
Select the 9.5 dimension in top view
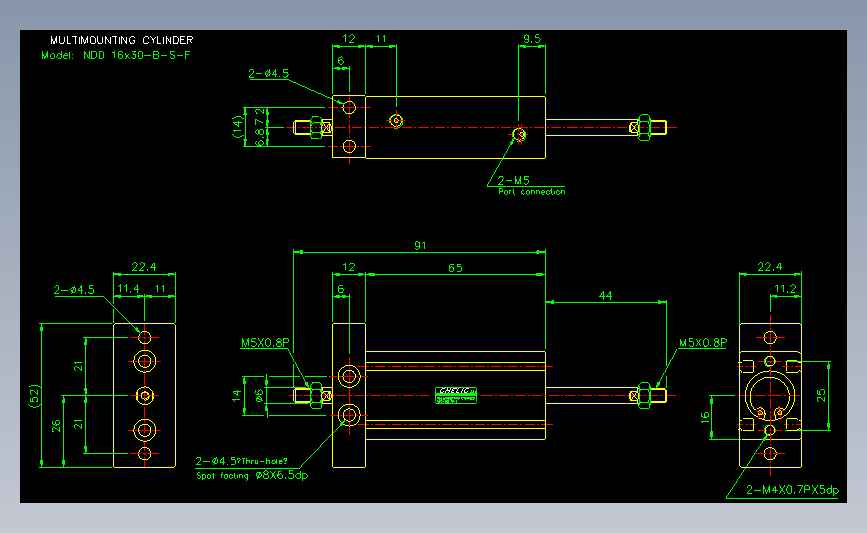pos(532,39)
